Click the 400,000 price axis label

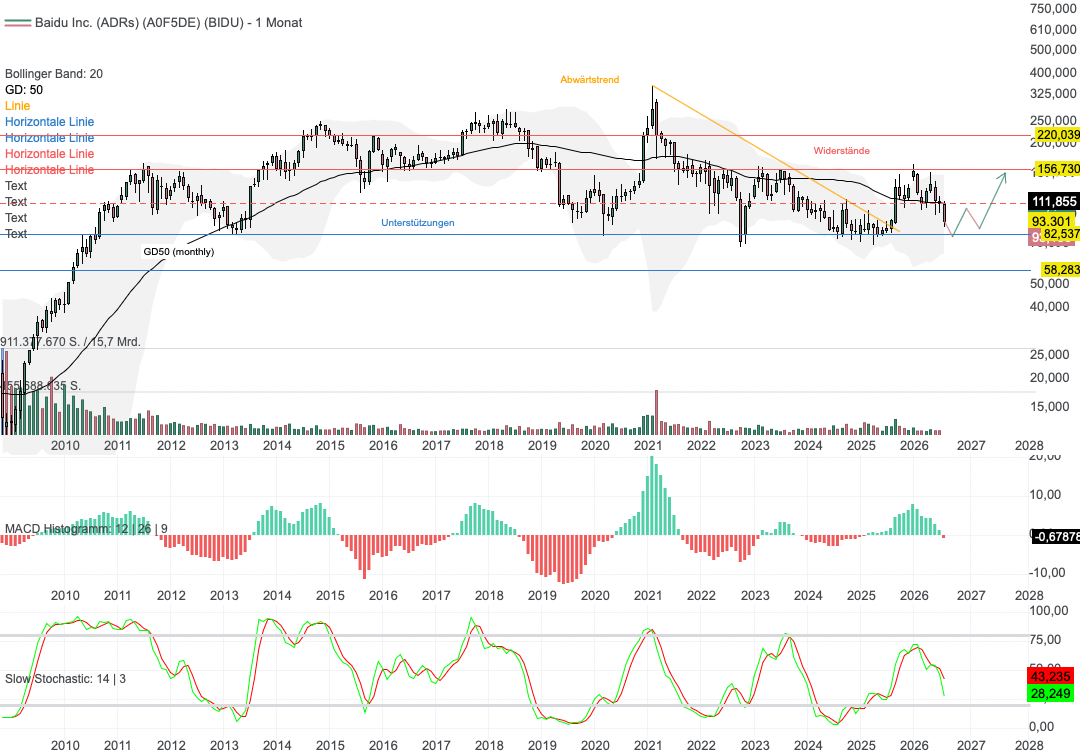click(1053, 72)
